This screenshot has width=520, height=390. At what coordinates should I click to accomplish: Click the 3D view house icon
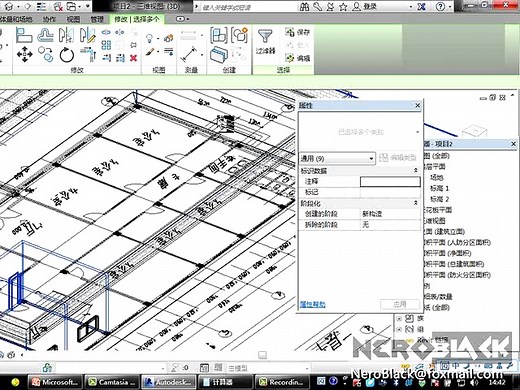pos(9,6)
